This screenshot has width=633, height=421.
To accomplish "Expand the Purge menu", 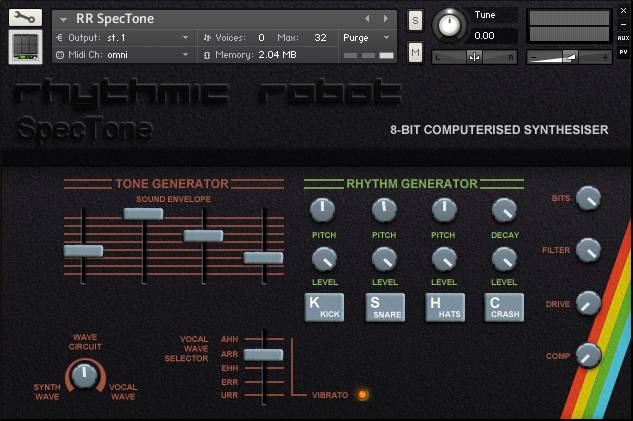I will point(366,37).
